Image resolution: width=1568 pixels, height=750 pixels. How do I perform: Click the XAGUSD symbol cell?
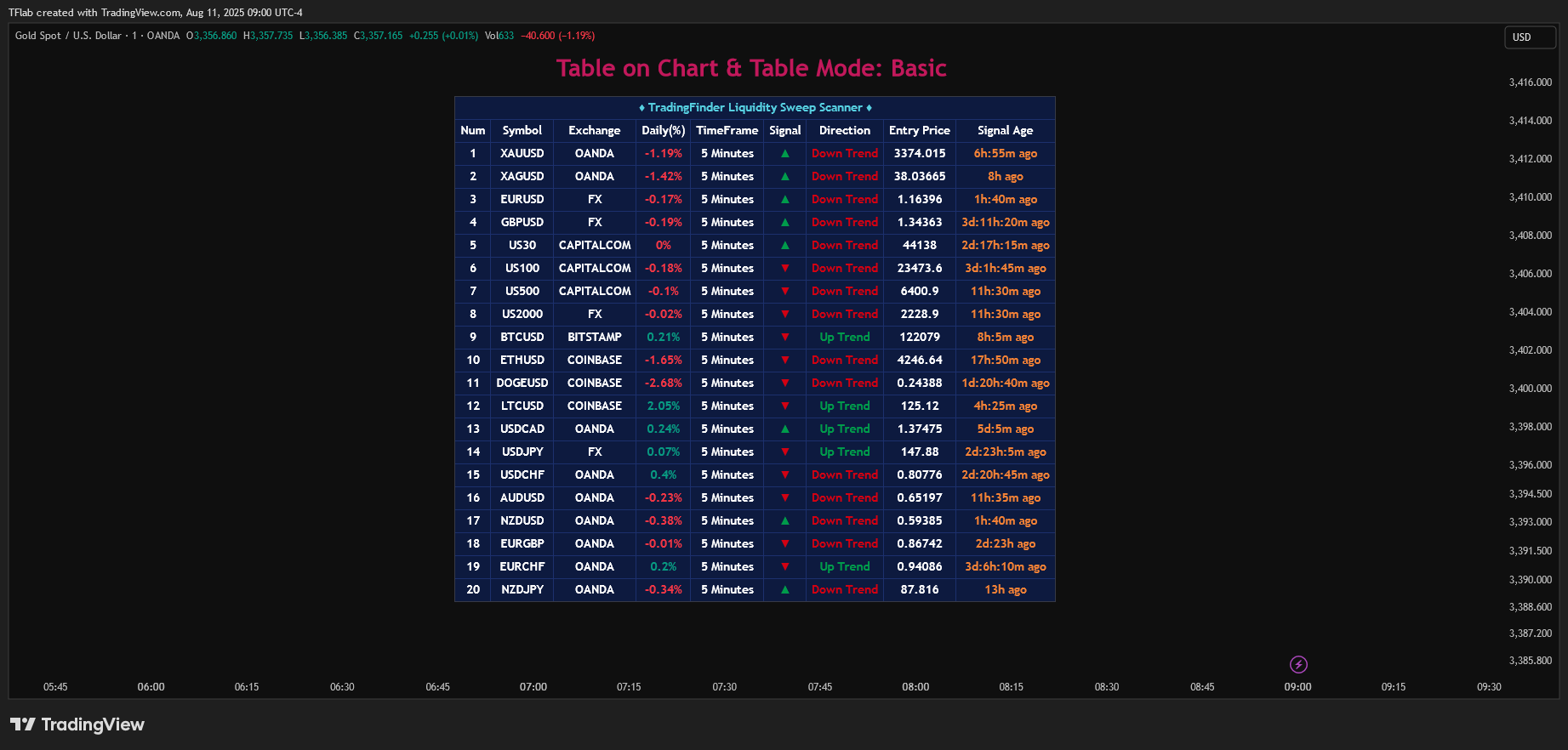click(x=522, y=177)
